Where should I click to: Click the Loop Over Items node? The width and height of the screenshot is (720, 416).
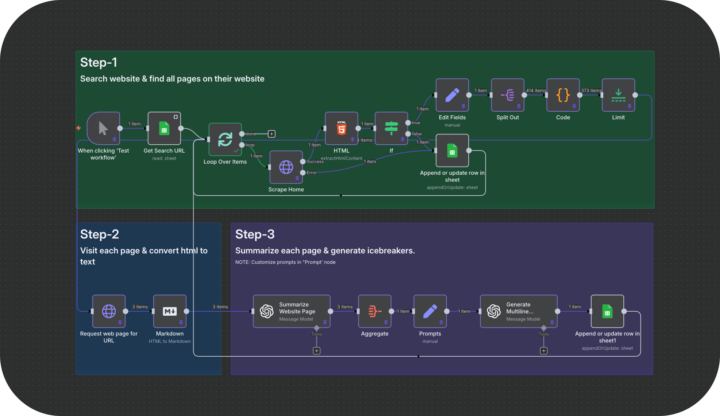224,139
